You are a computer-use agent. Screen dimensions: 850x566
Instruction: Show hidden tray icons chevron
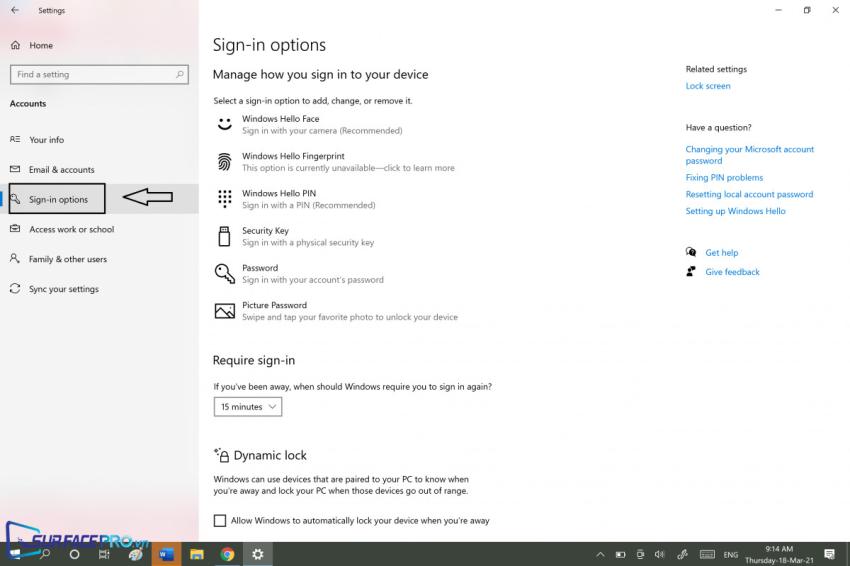[x=600, y=554]
